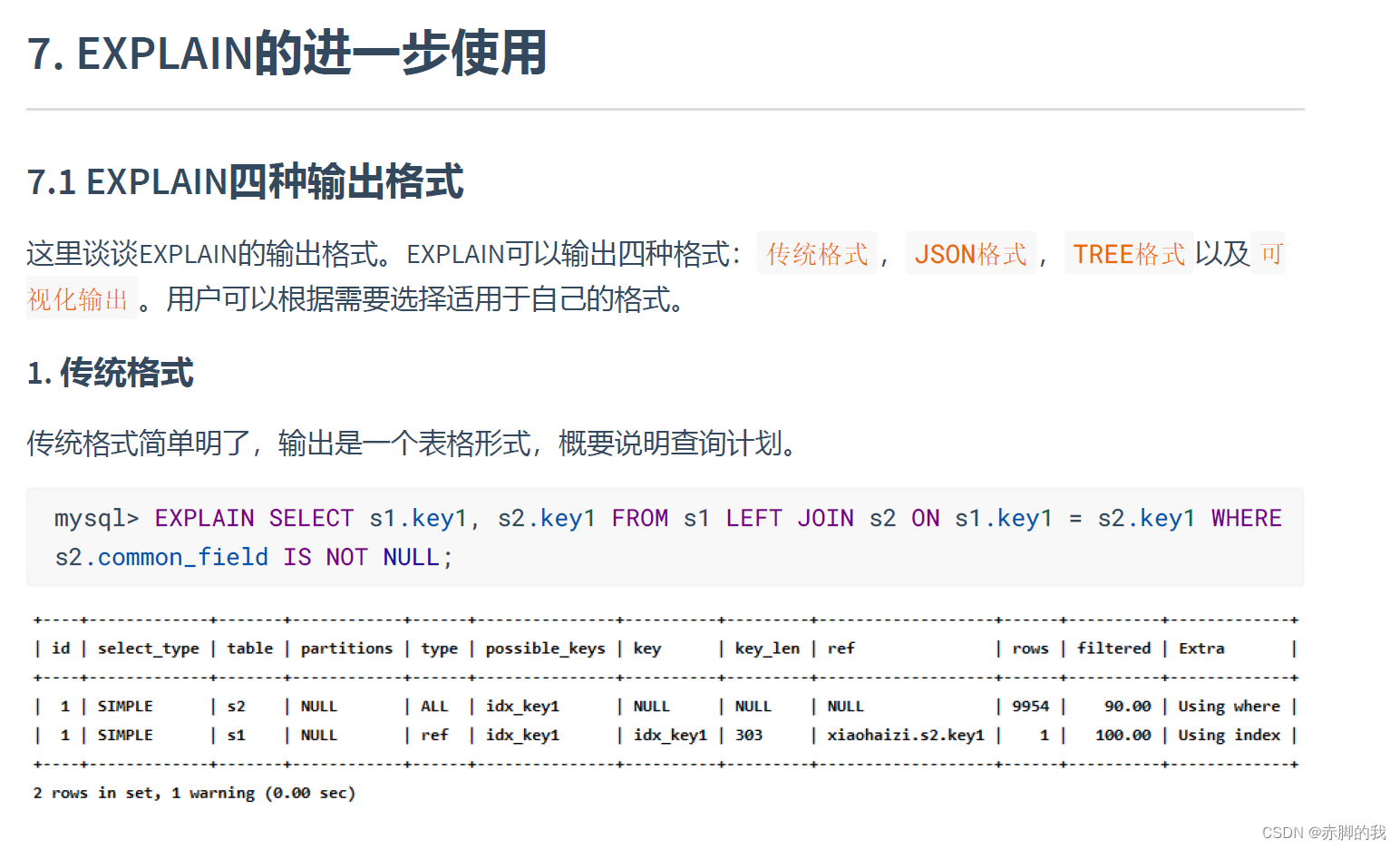The image size is (1400, 849).
Task: Click the section title "1. 传统格式"
Action: (x=110, y=373)
